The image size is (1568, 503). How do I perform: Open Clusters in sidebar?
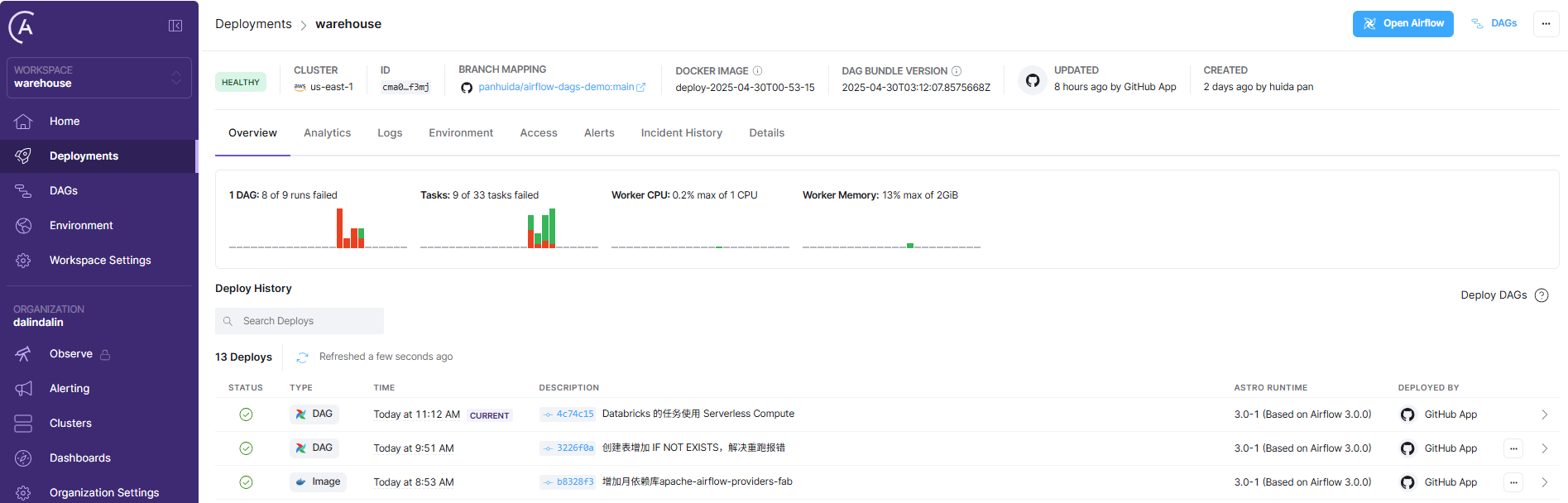(x=70, y=424)
